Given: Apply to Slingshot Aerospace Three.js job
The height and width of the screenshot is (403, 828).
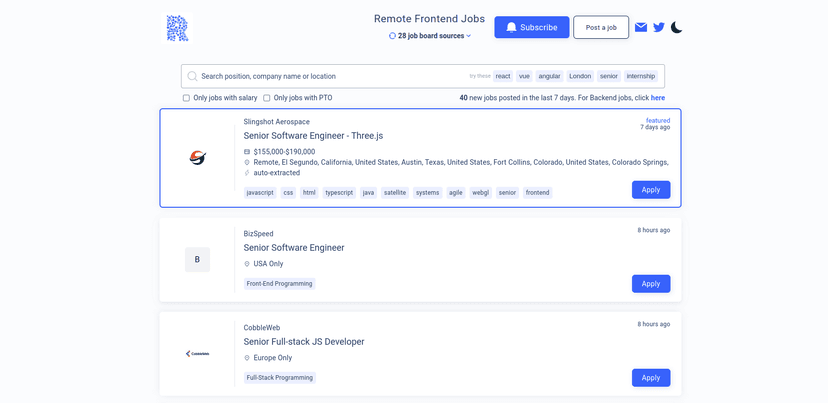Looking at the screenshot, I should [651, 190].
